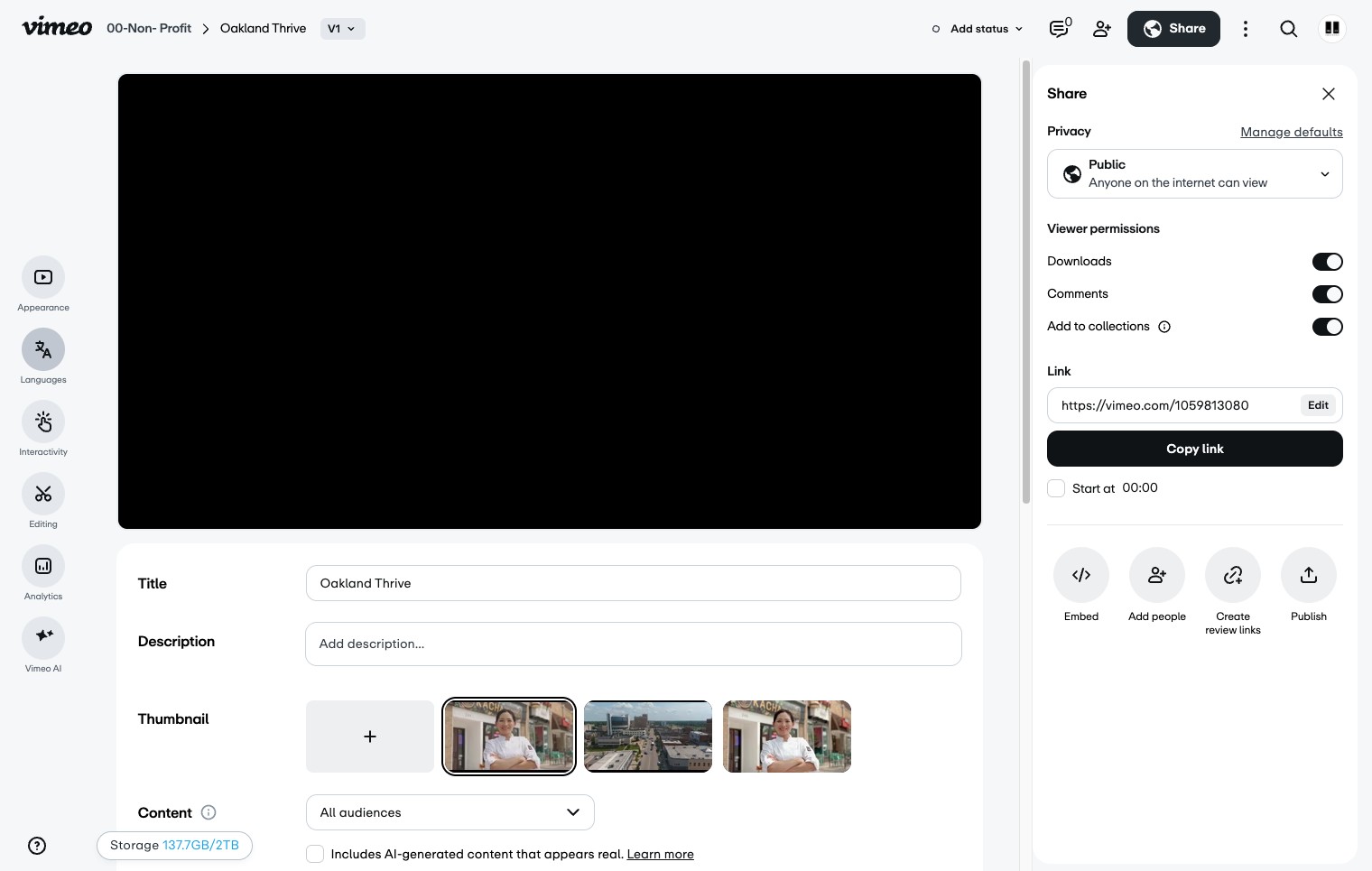
Task: Click the Copy link button
Action: point(1195,449)
